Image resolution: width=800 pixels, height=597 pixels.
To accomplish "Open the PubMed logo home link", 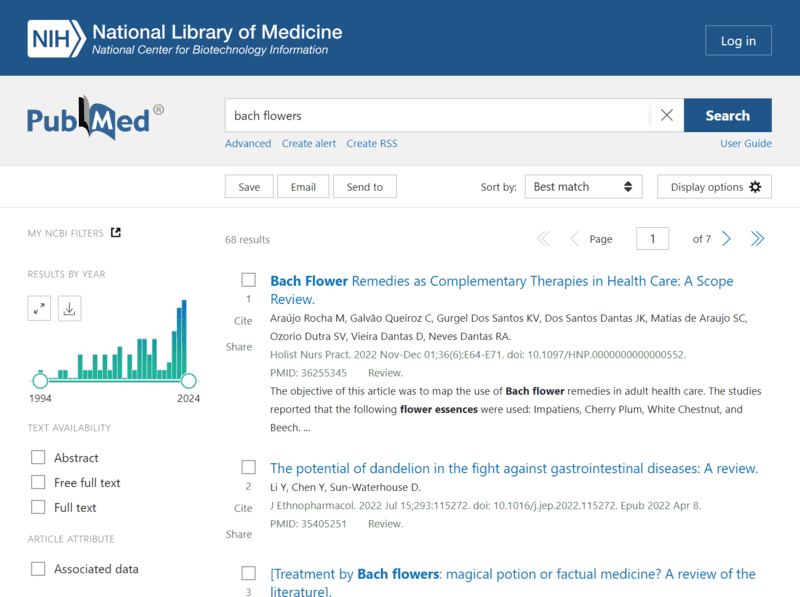I will click(x=95, y=118).
